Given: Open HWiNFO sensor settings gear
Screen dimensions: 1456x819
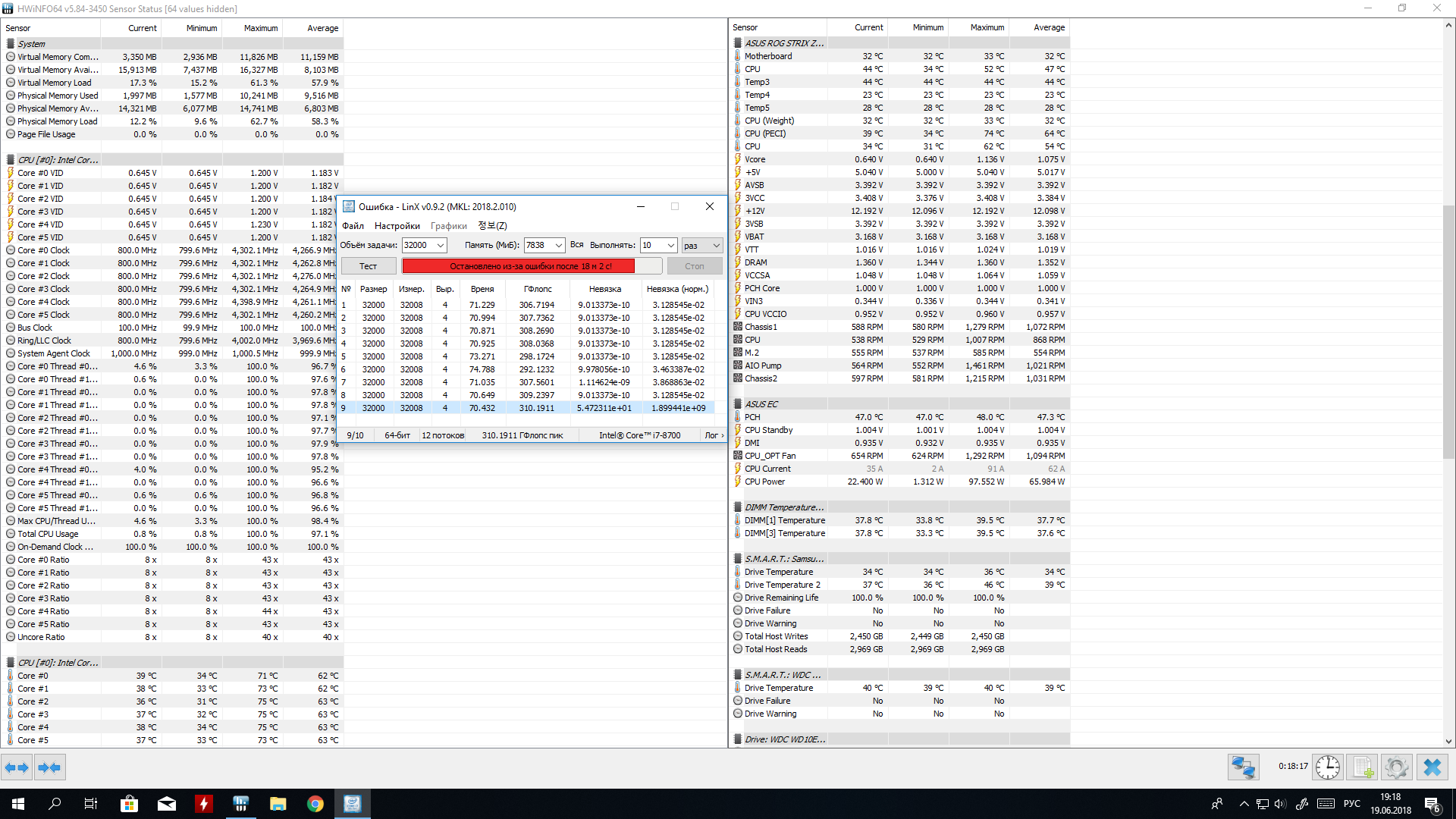Looking at the screenshot, I should pos(1396,767).
